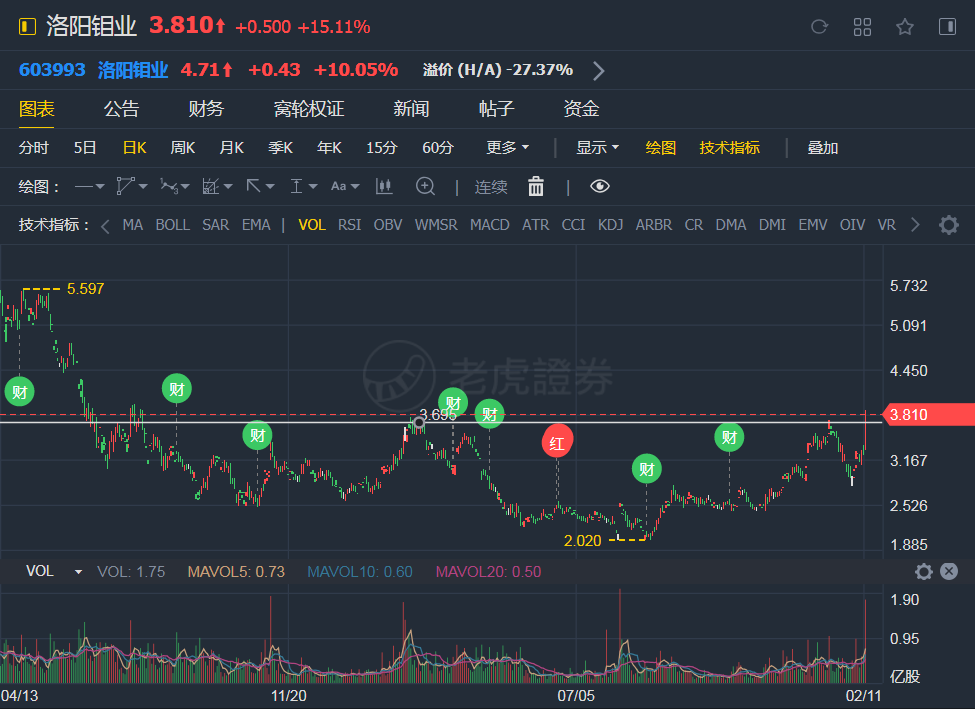Select the arrow drawing tool
This screenshot has width=975, height=709.
click(x=253, y=186)
